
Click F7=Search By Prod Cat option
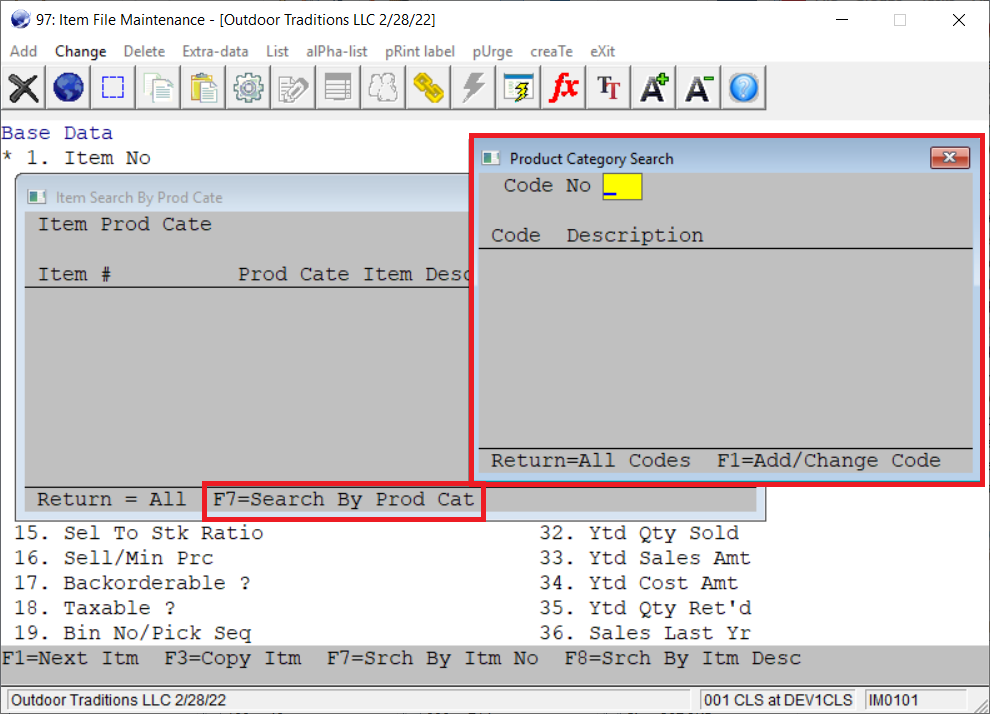pyautogui.click(x=343, y=499)
